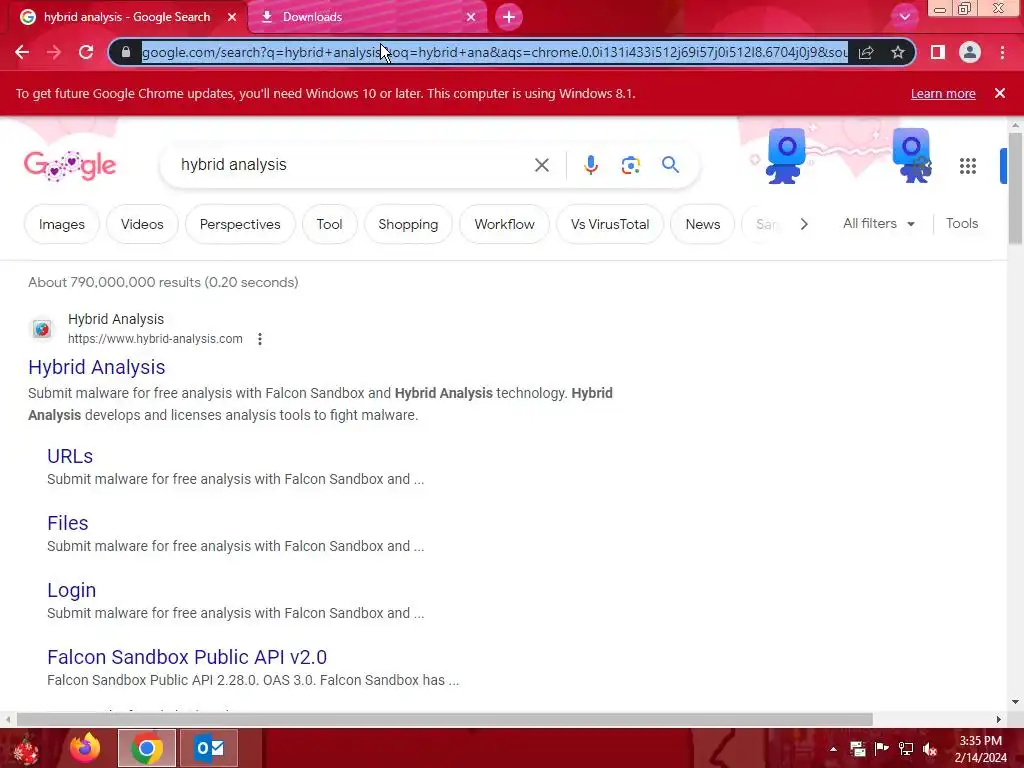The height and width of the screenshot is (768, 1024).
Task: Close the Downloads tab
Action: point(471,17)
